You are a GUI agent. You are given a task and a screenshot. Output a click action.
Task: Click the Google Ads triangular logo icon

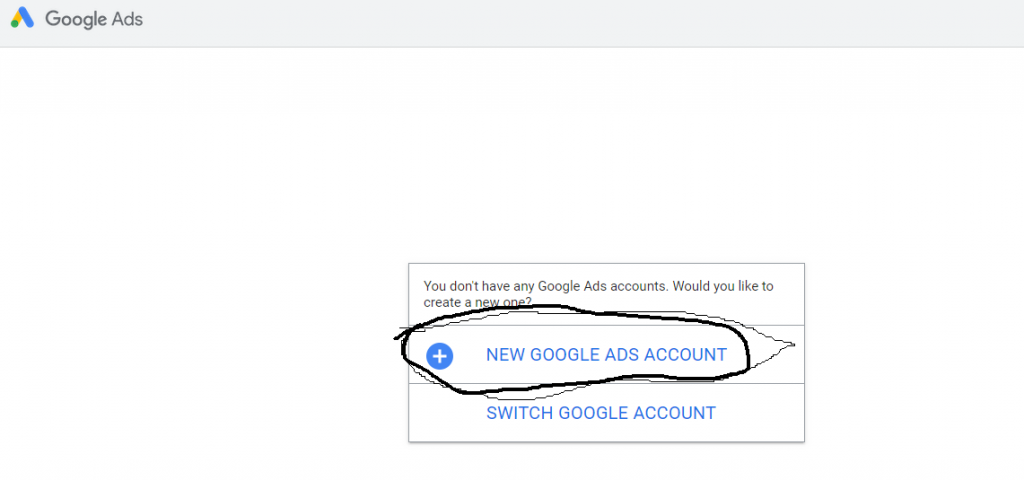[x=22, y=18]
